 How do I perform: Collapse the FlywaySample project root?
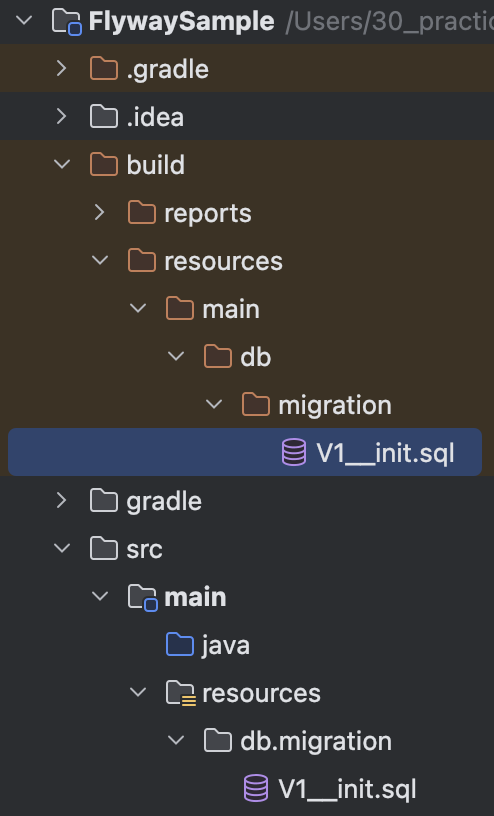[x=24, y=21]
